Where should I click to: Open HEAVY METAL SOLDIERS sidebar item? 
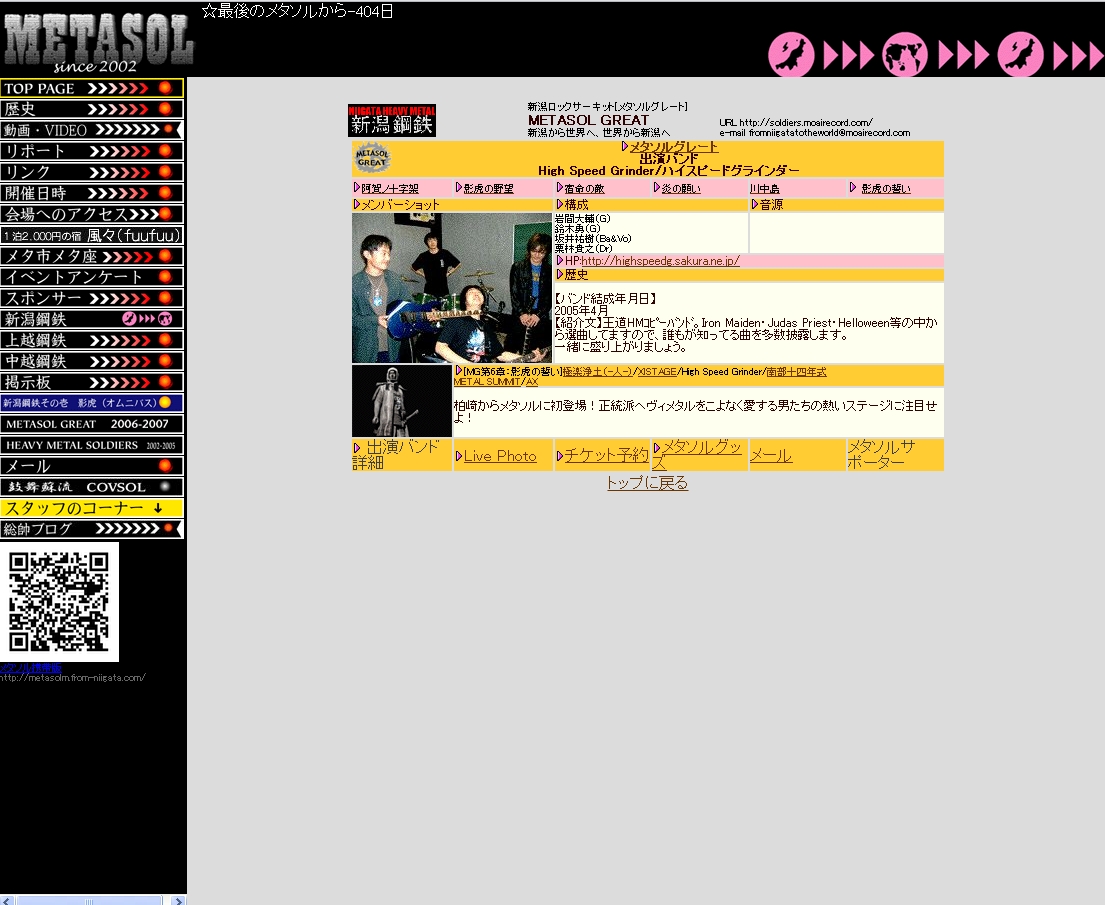coord(92,445)
